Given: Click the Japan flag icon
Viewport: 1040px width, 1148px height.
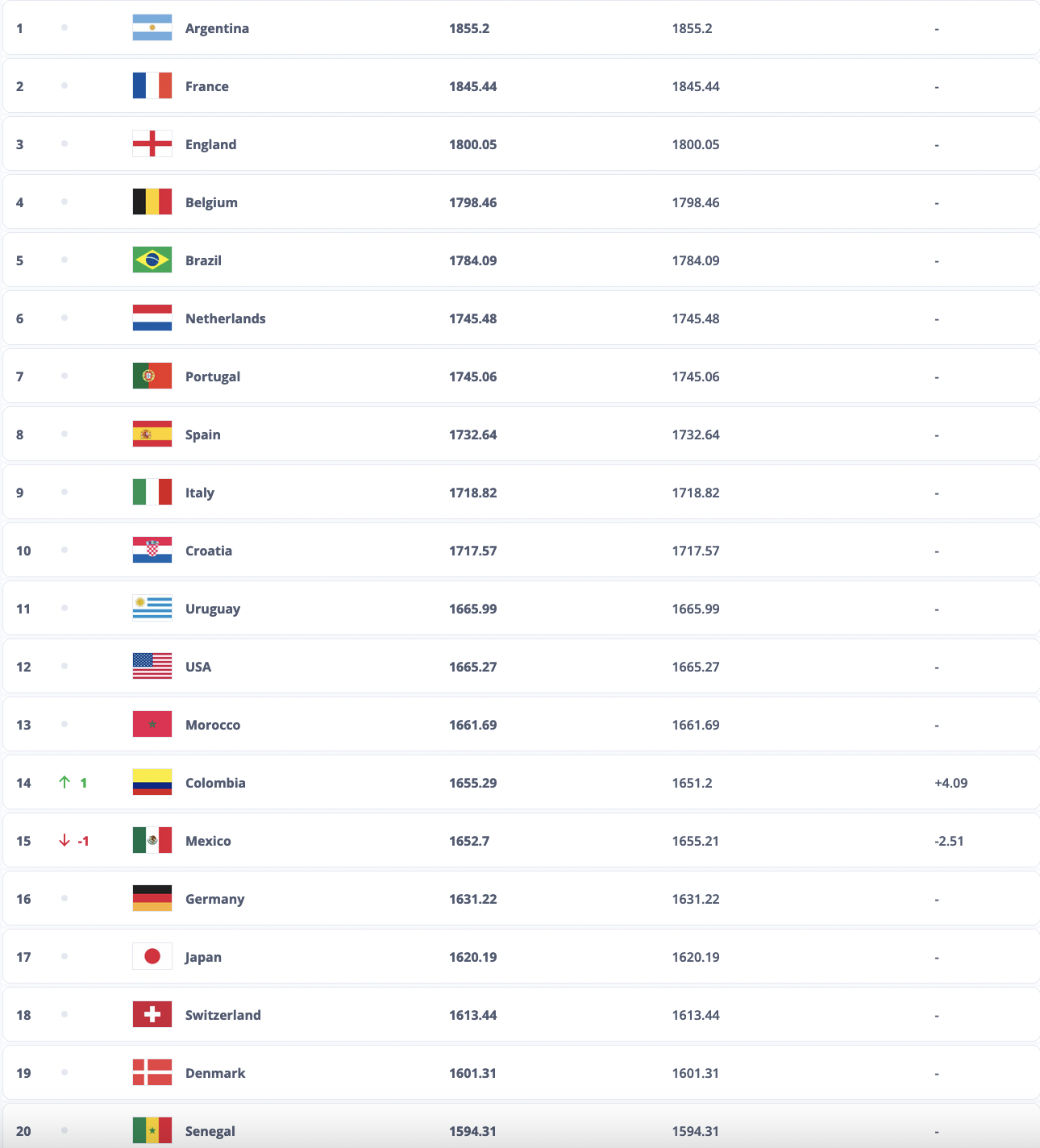Looking at the screenshot, I should click(x=152, y=956).
